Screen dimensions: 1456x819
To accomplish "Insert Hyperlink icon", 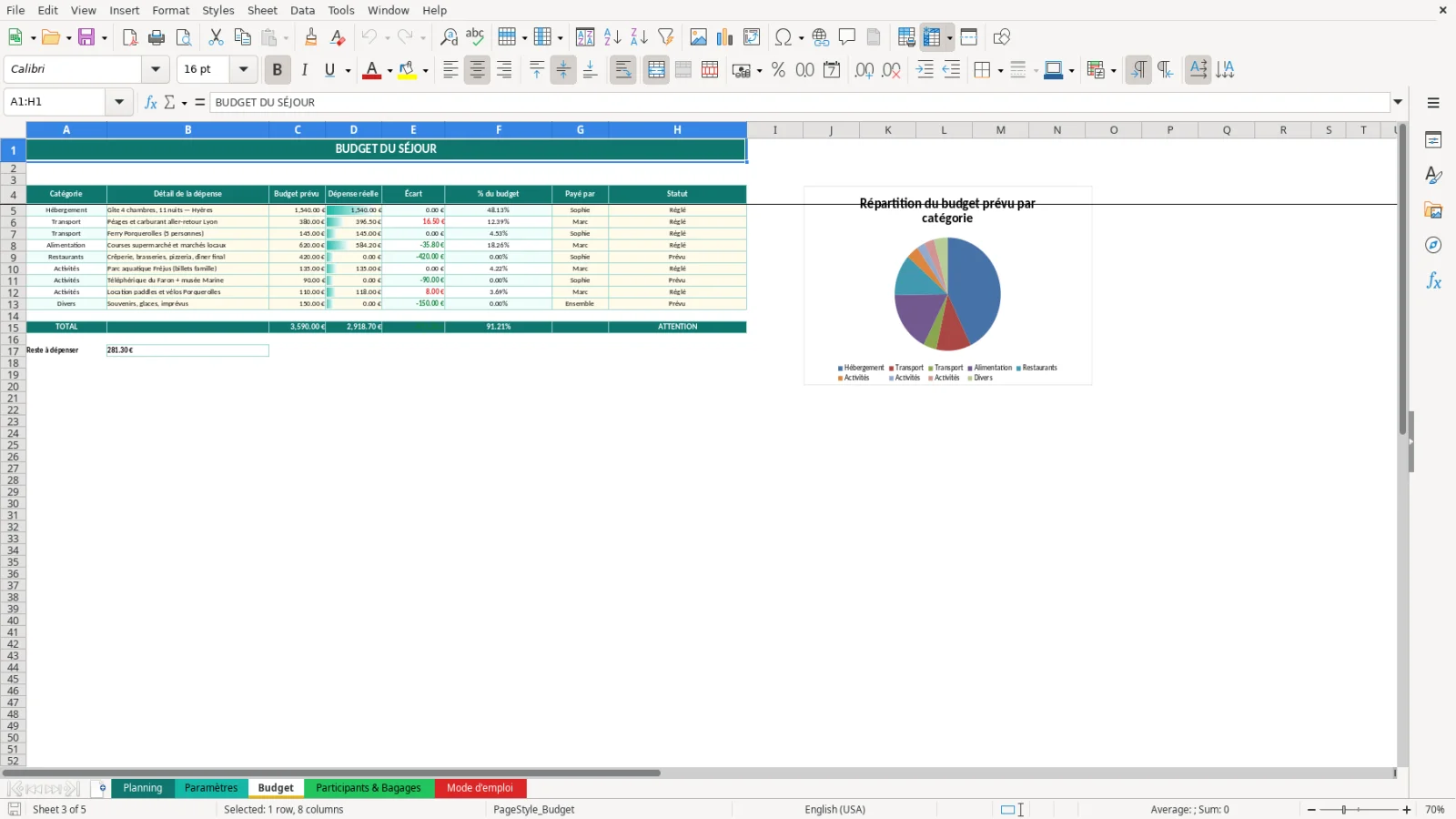I will (821, 37).
